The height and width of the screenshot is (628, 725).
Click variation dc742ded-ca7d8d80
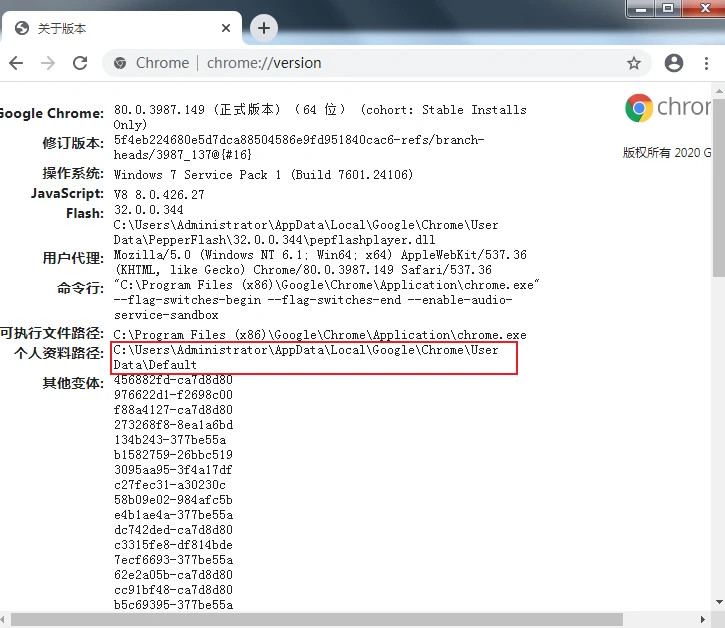pos(173,530)
